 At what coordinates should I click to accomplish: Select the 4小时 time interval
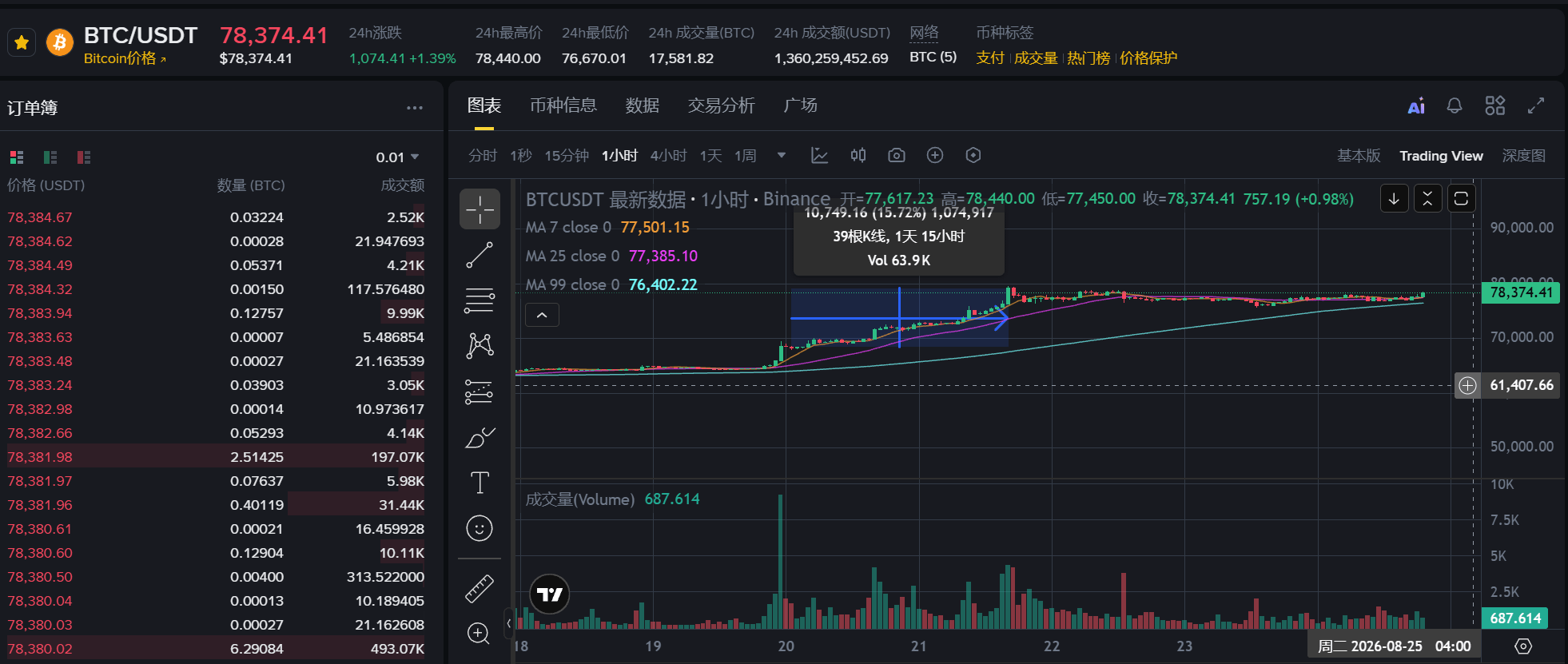[x=669, y=156]
